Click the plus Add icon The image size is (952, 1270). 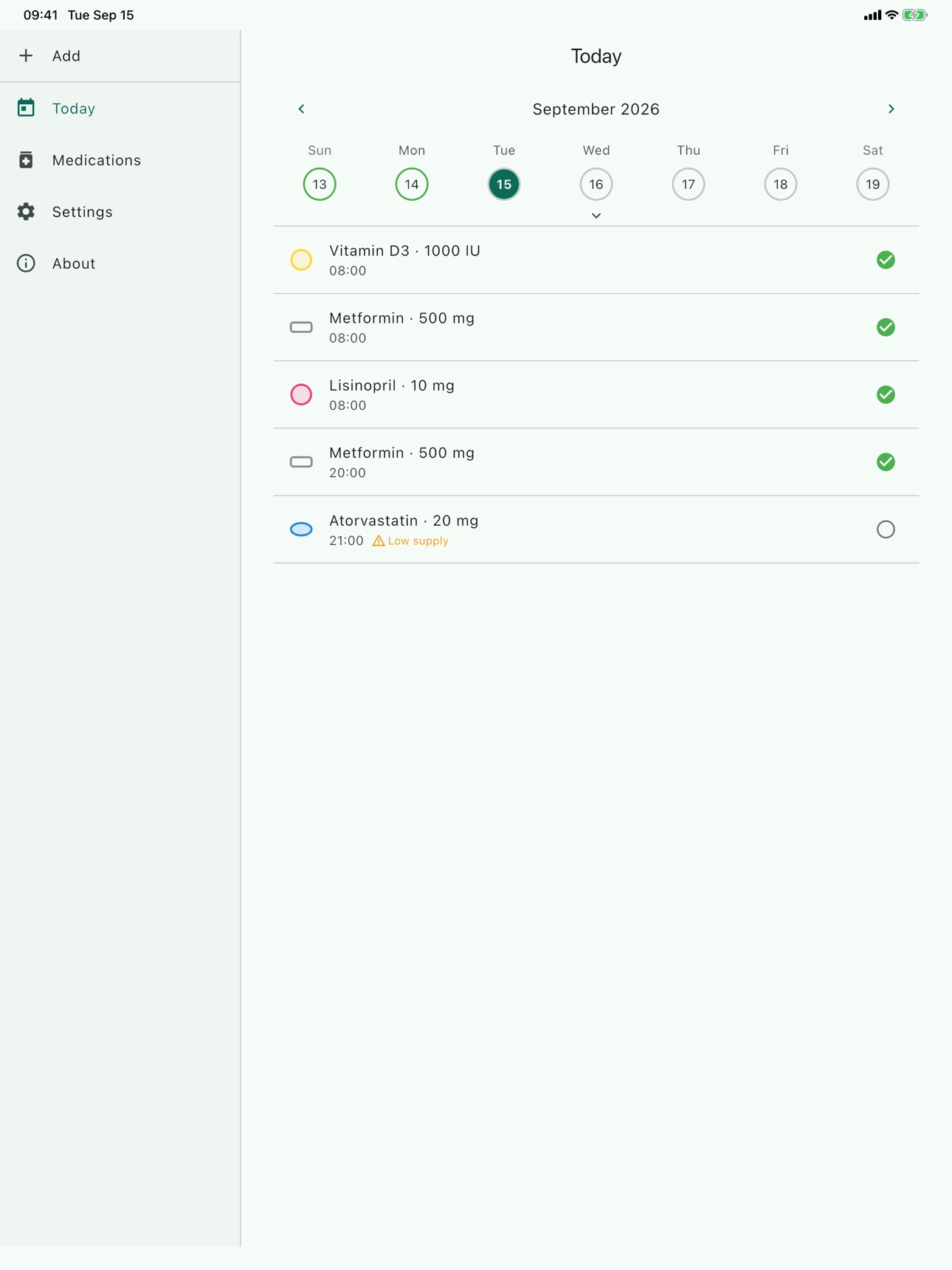click(x=26, y=56)
